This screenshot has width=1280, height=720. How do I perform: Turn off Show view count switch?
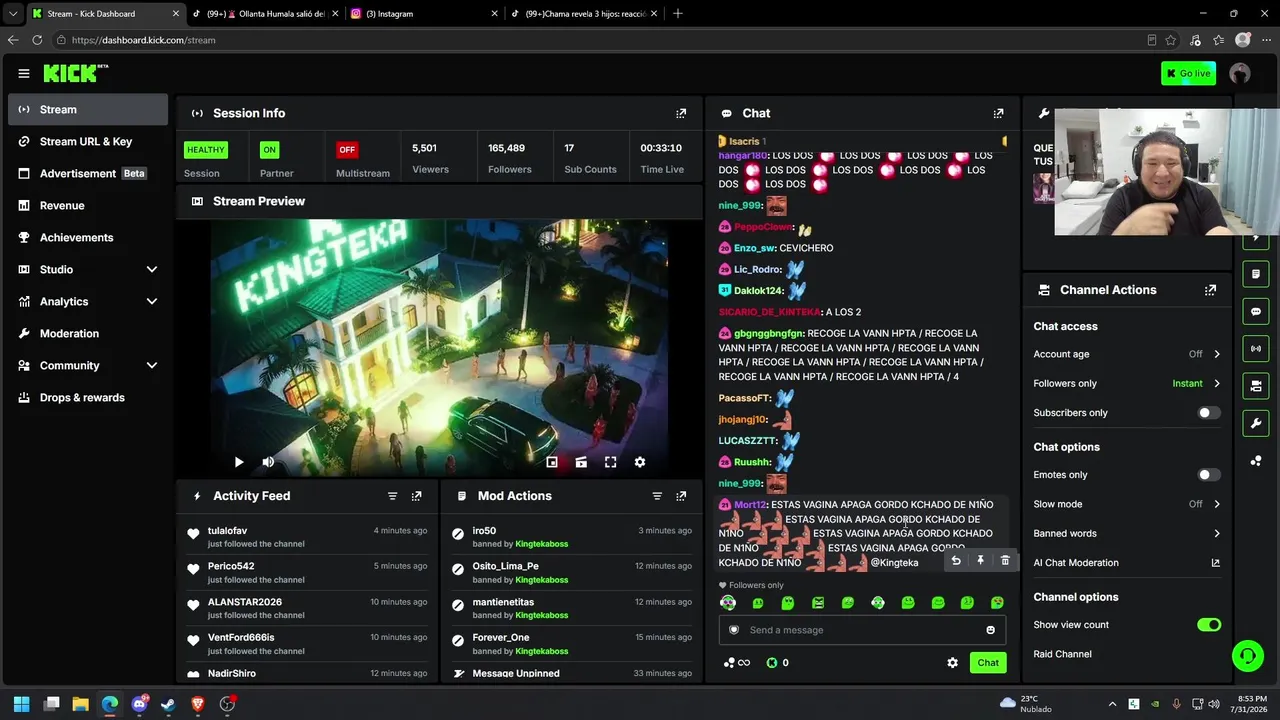(1209, 625)
